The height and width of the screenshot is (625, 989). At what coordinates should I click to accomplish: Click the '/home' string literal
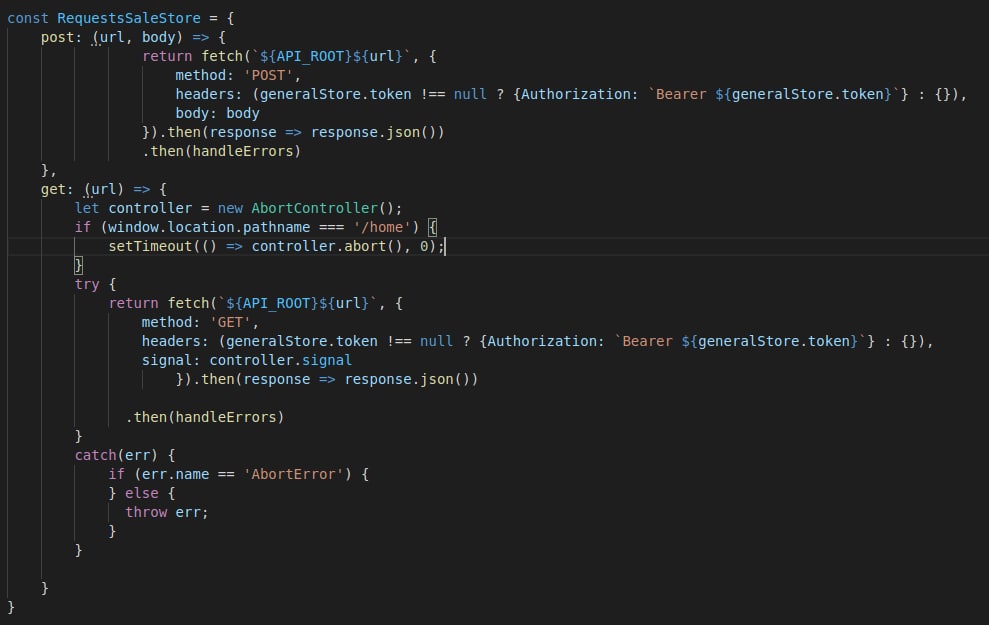[x=382, y=227]
